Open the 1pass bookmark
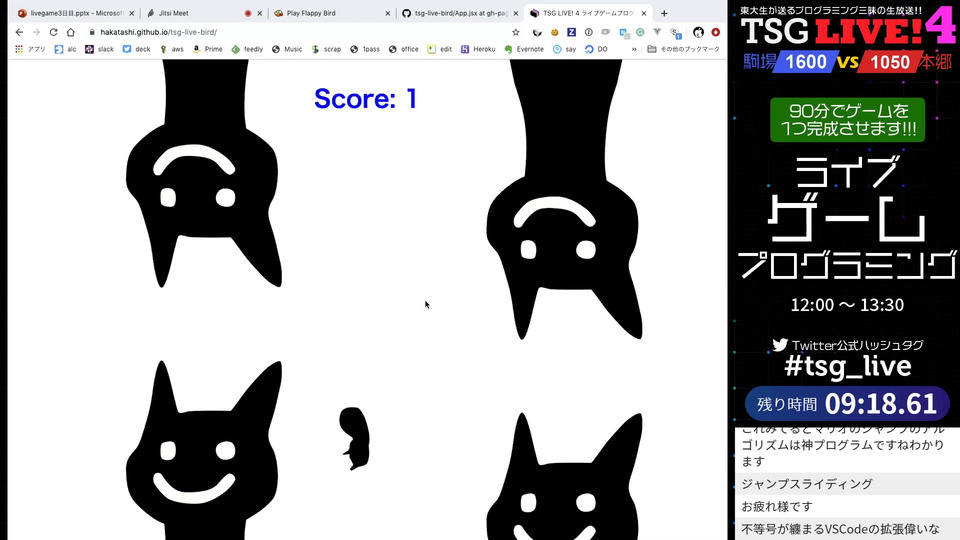The height and width of the screenshot is (540, 960). (365, 49)
